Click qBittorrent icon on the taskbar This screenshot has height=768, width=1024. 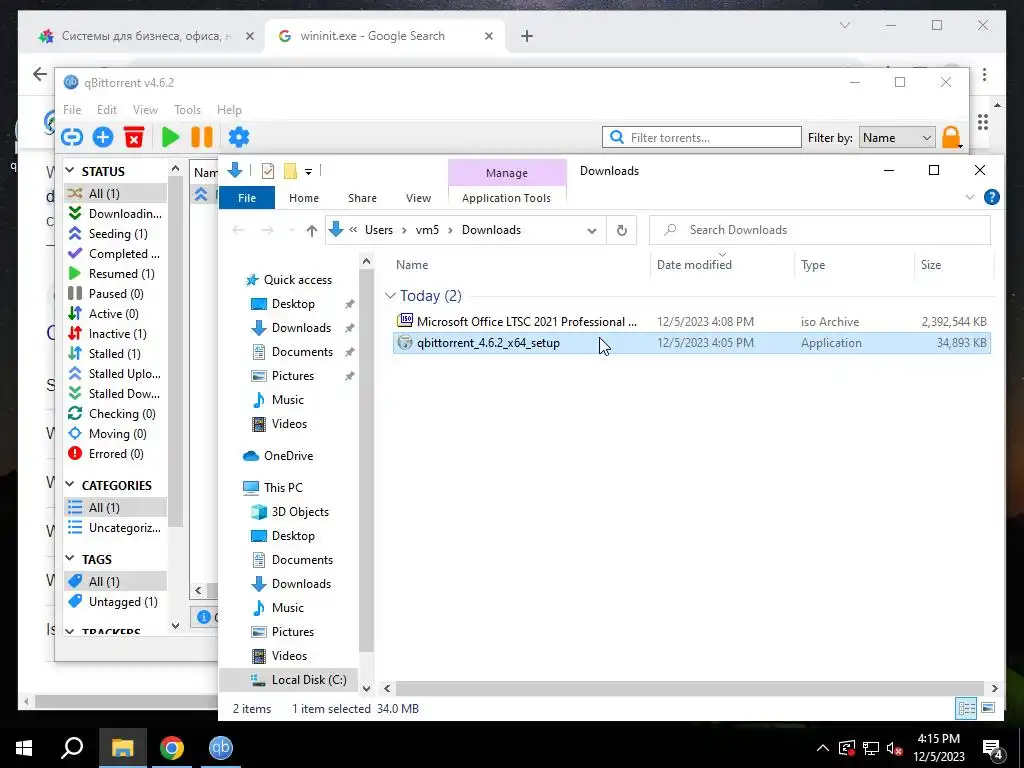[221, 748]
